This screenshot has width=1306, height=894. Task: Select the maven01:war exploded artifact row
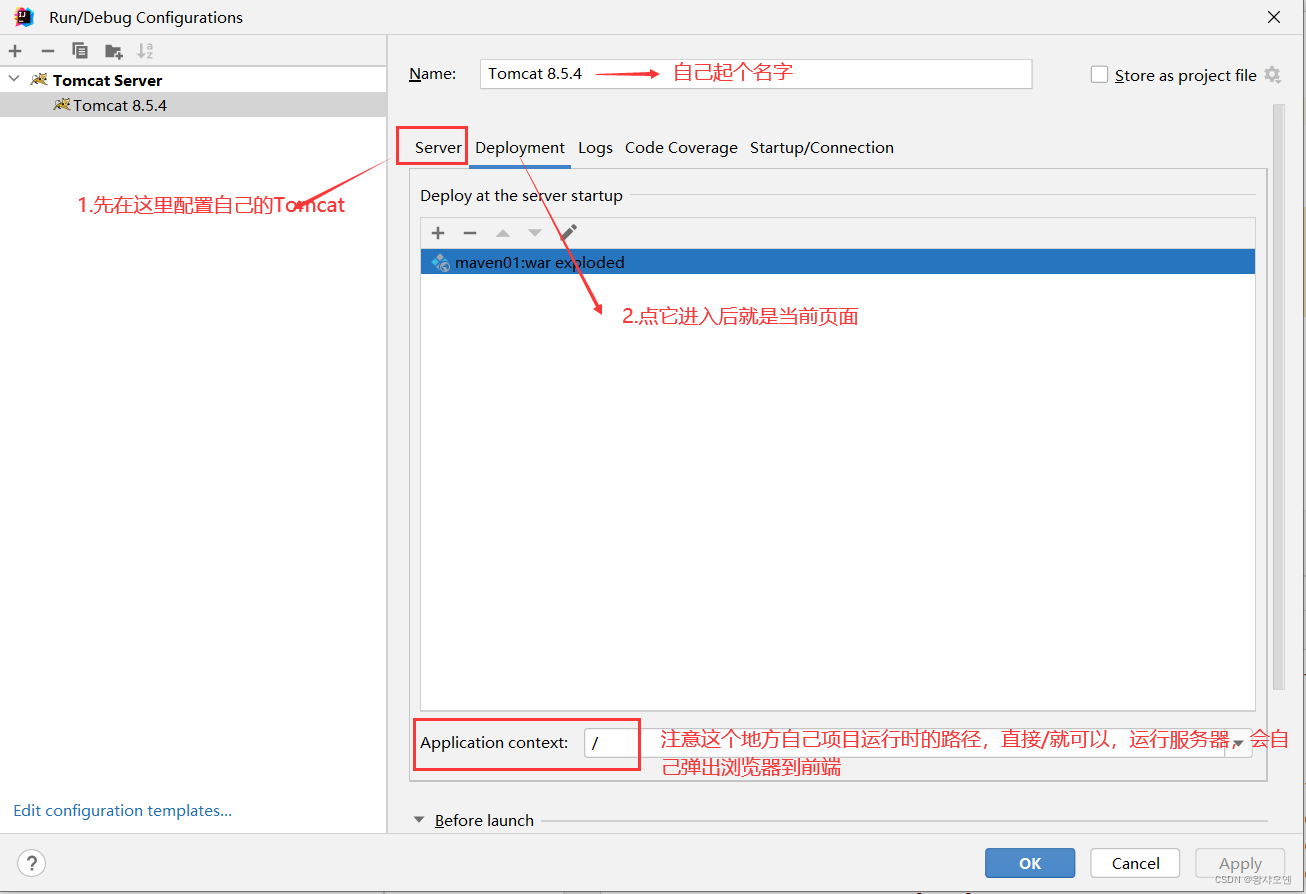[x=837, y=262]
